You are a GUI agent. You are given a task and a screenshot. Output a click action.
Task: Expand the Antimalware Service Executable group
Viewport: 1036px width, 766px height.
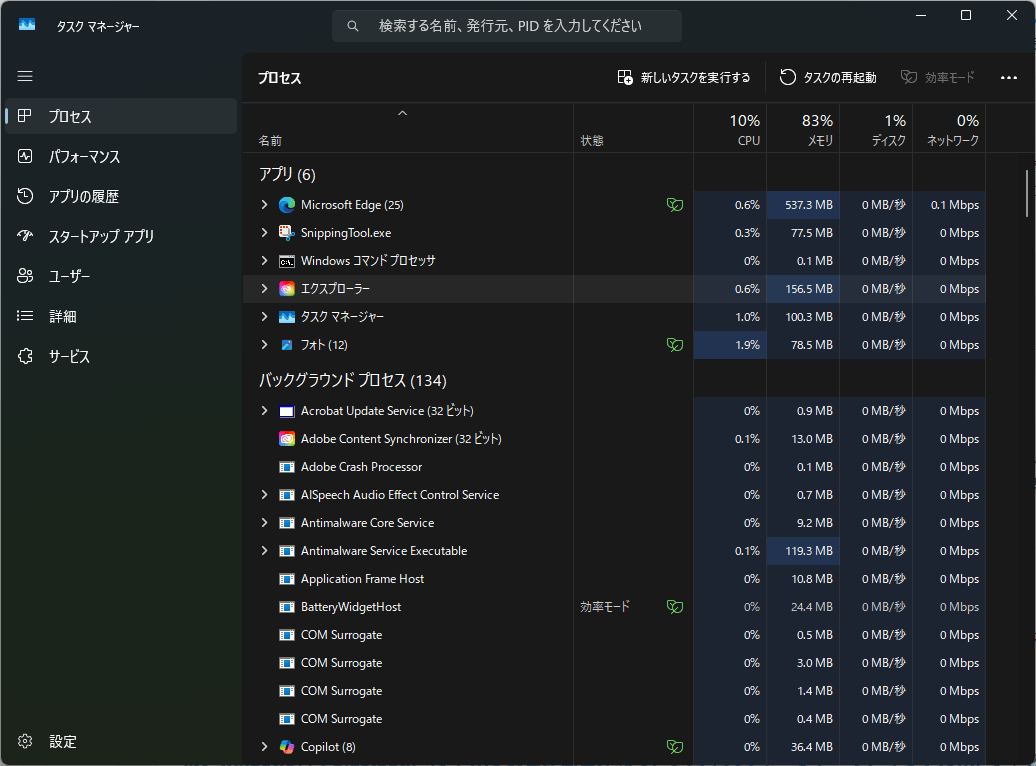tap(264, 551)
